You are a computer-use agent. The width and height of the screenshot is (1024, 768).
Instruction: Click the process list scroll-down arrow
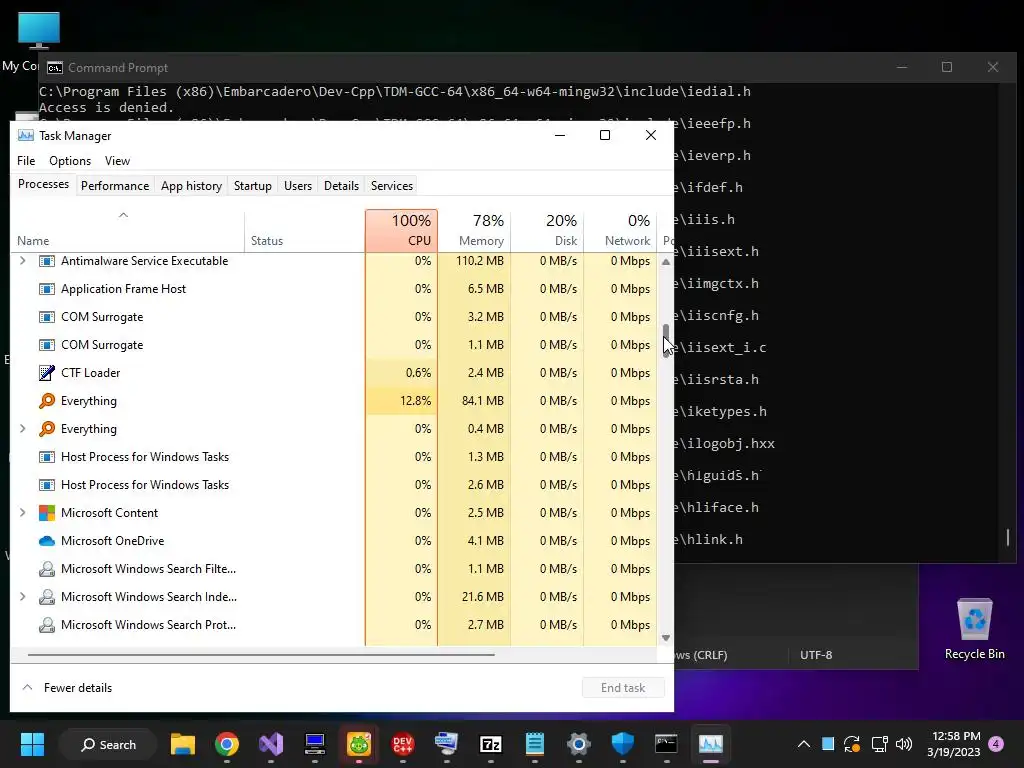pos(665,638)
